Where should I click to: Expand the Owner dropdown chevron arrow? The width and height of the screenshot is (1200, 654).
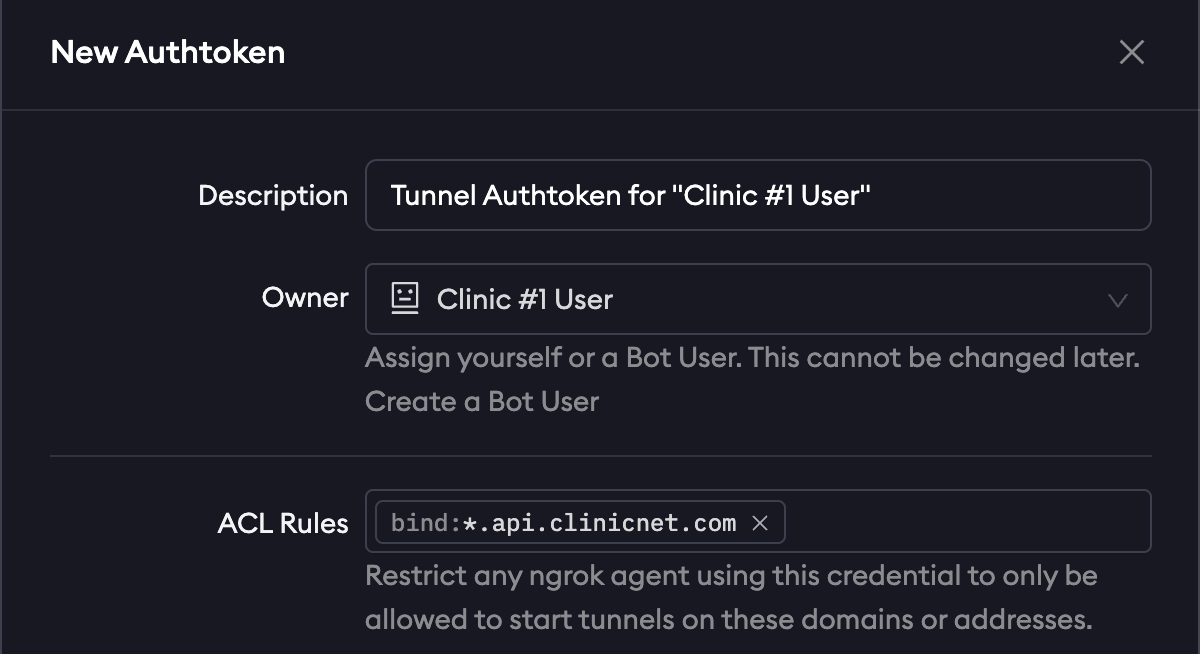tap(1118, 300)
